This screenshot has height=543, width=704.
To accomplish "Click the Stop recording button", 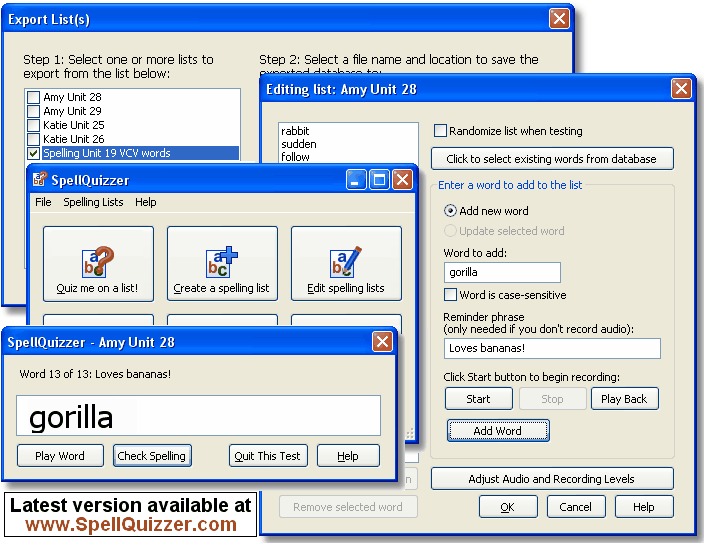I will tap(553, 398).
